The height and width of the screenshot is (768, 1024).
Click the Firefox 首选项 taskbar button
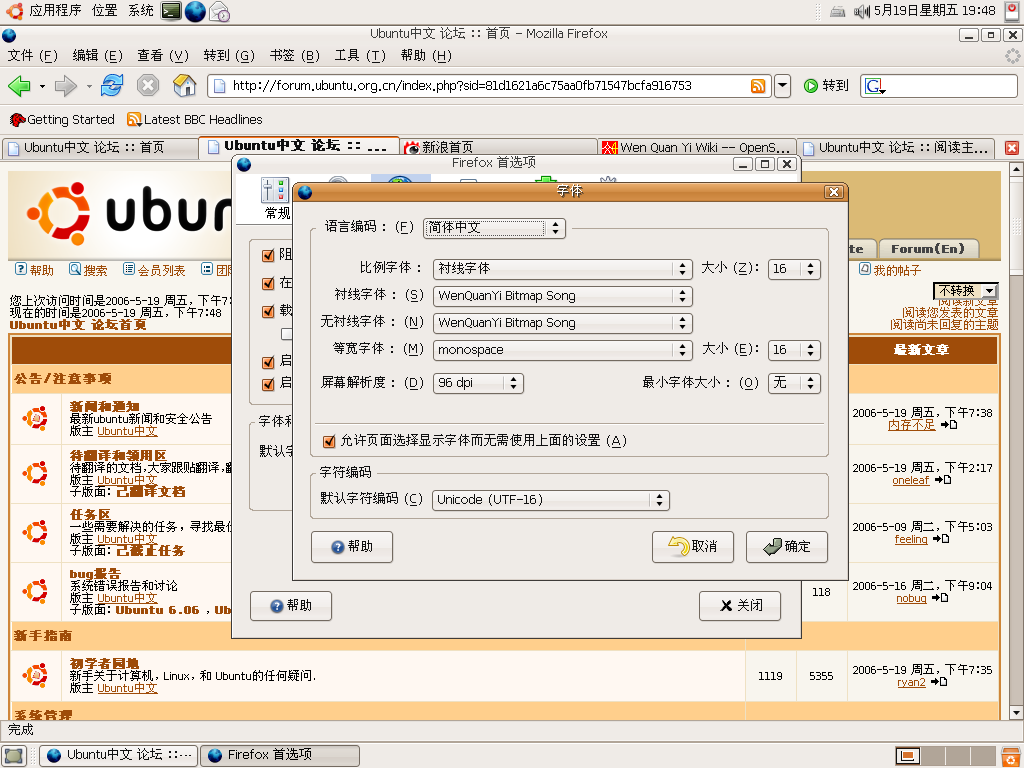280,756
